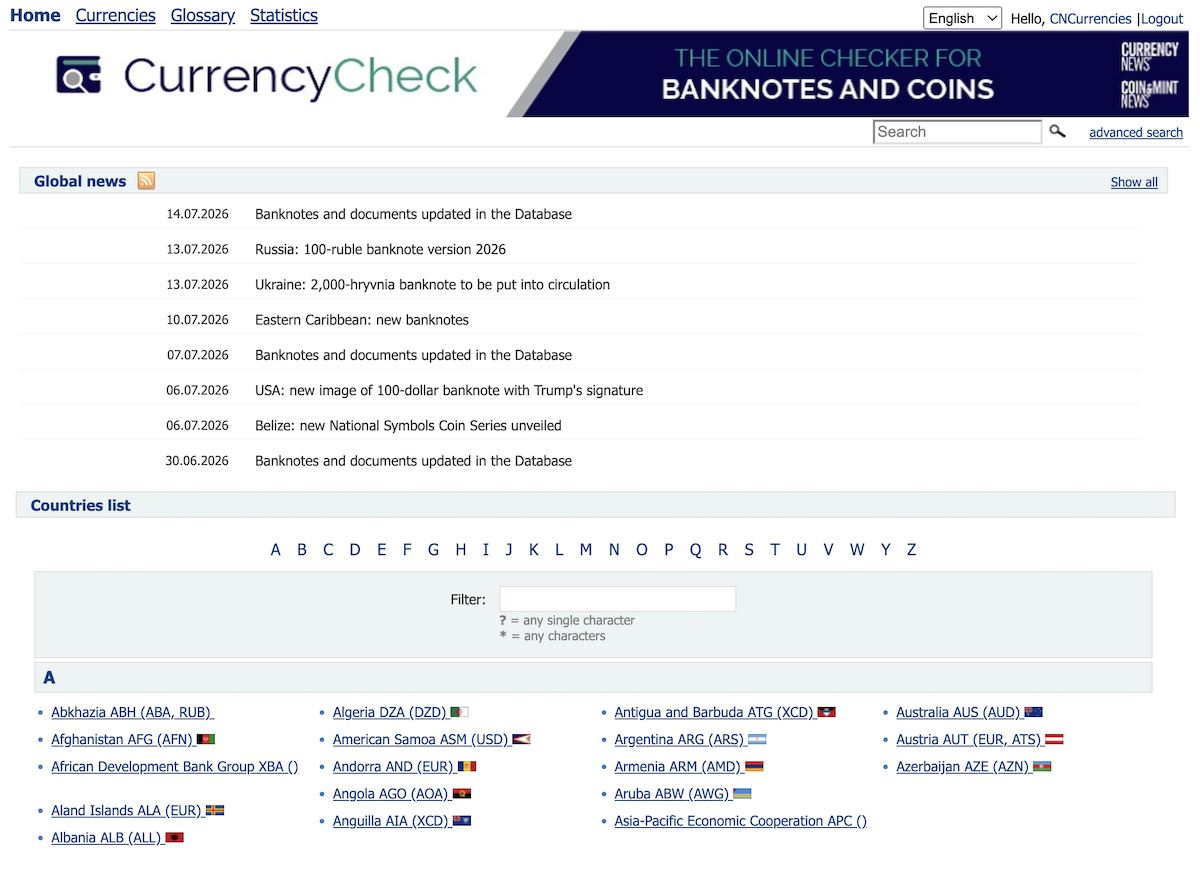1200x879 pixels.
Task: Click the Aland Islands flag icon
Action: coord(214,811)
